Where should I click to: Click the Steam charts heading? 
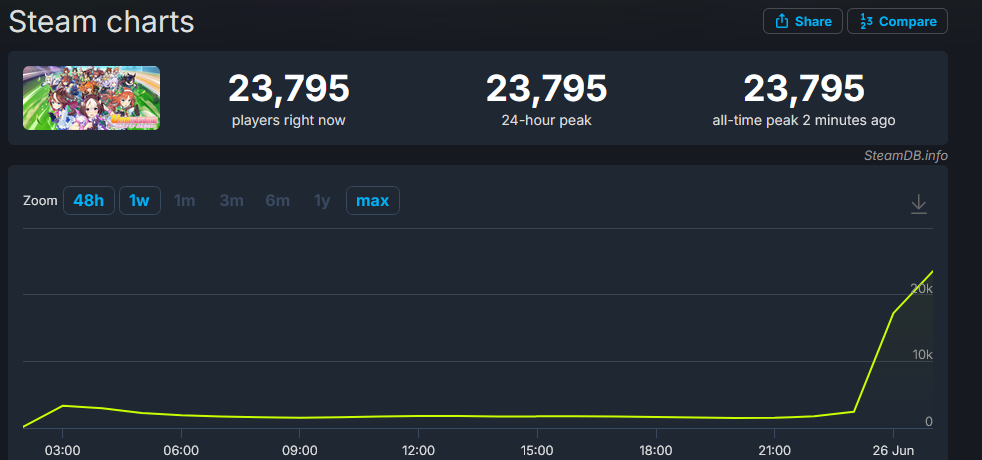point(101,22)
